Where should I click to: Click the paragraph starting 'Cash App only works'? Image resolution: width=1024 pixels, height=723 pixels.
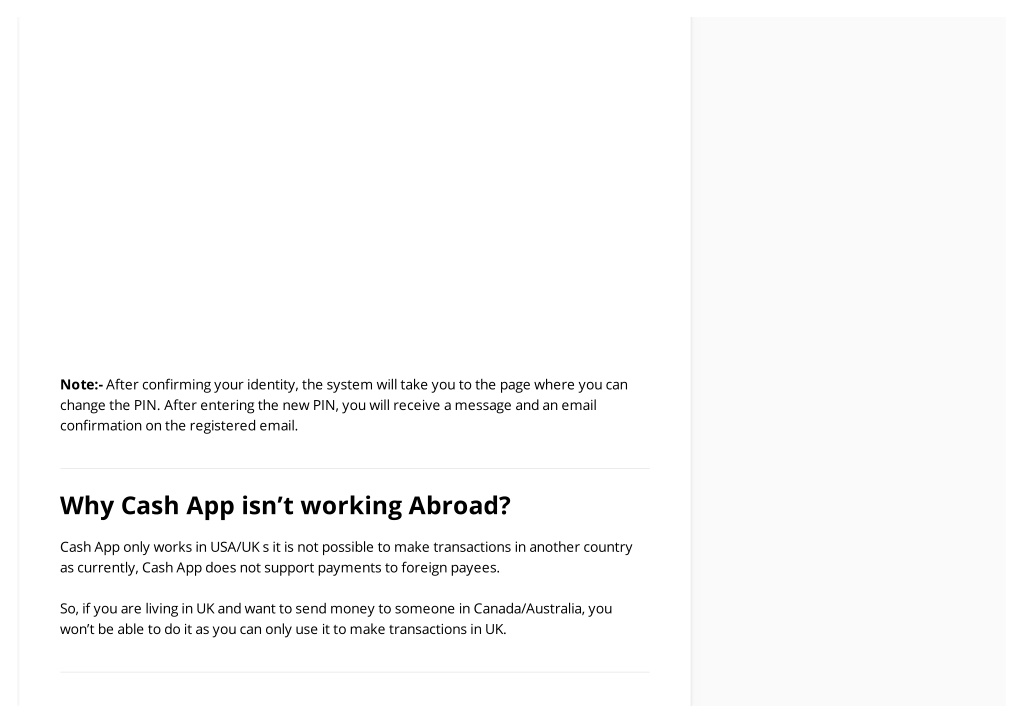point(346,557)
